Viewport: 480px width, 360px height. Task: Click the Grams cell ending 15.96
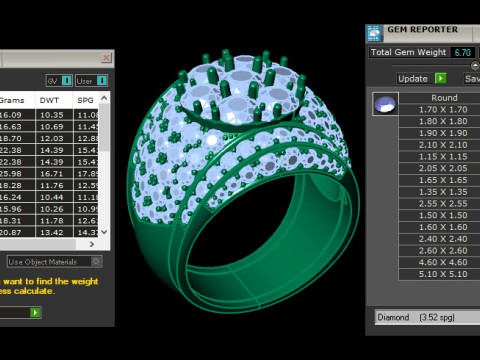(17, 209)
